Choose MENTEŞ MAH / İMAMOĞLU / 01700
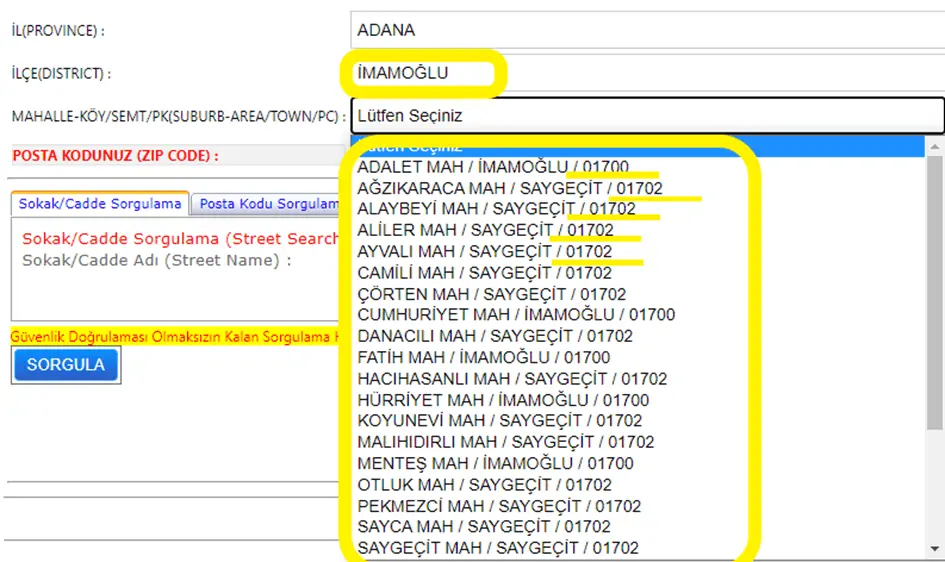 [x=495, y=463]
